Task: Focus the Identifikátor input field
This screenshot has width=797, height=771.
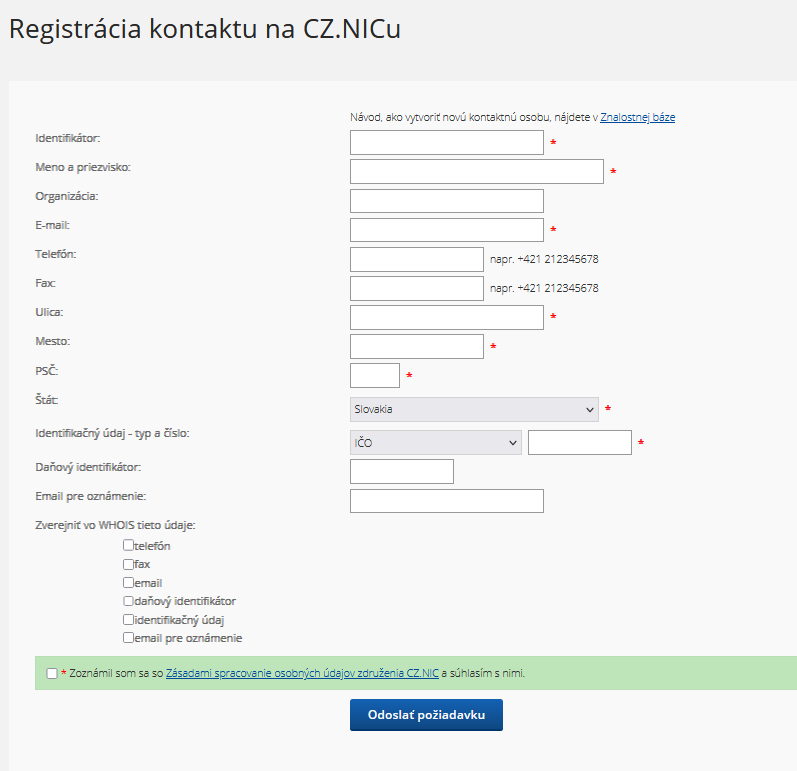Action: pyautogui.click(x=447, y=143)
